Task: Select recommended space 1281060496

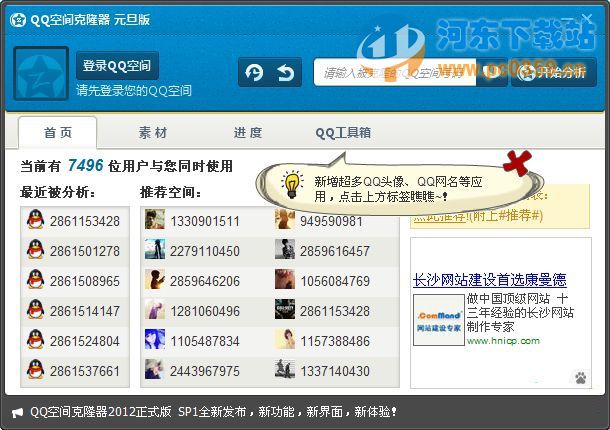Action: pos(205,311)
